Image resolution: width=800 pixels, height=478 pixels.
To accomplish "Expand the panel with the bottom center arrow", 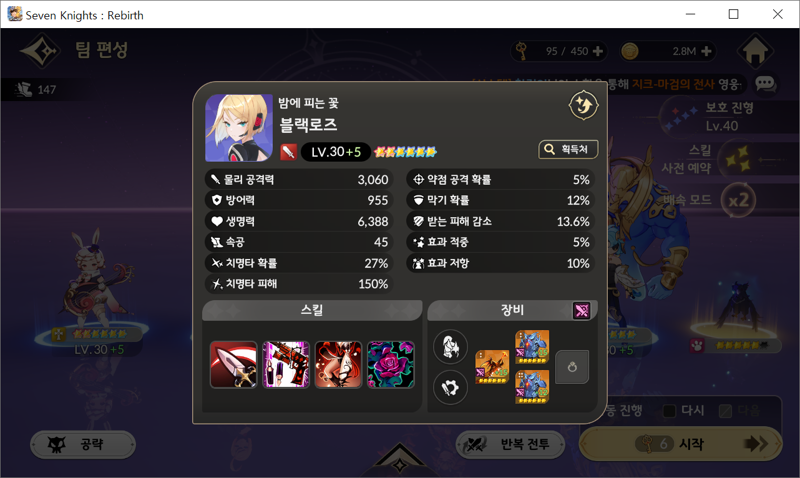I will pos(399,460).
